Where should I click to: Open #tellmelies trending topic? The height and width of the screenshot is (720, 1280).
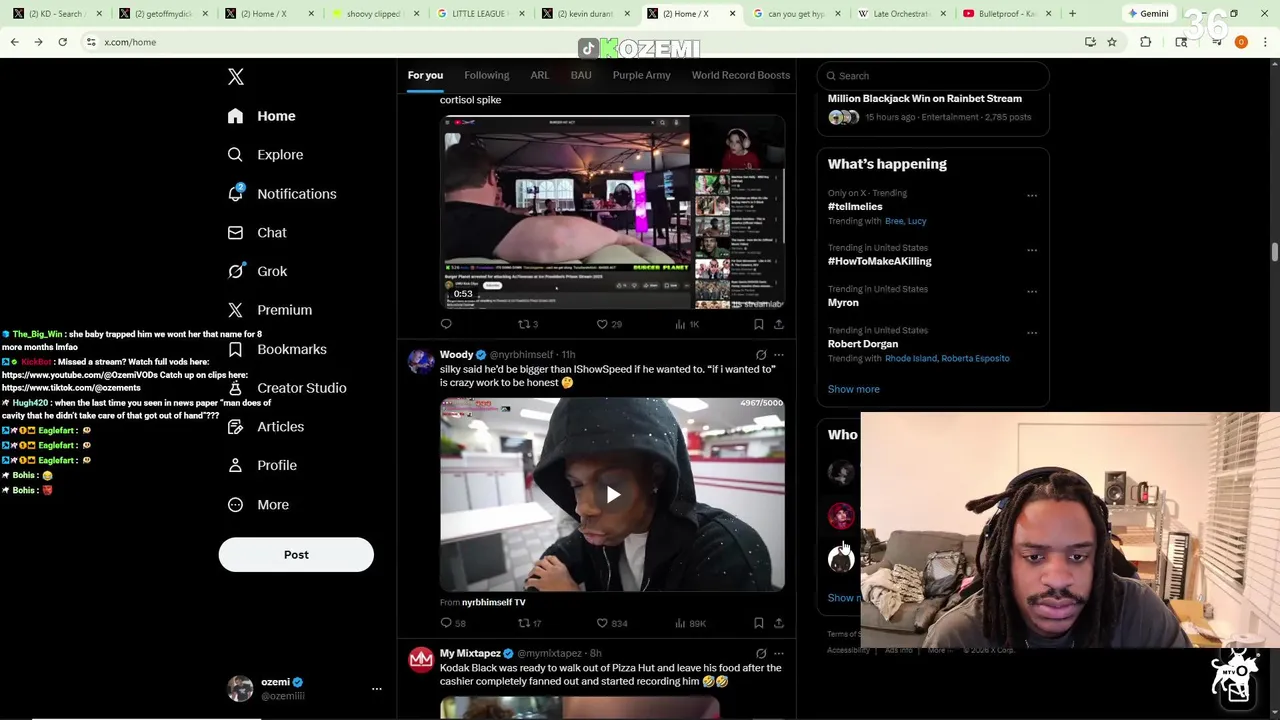pyautogui.click(x=855, y=207)
